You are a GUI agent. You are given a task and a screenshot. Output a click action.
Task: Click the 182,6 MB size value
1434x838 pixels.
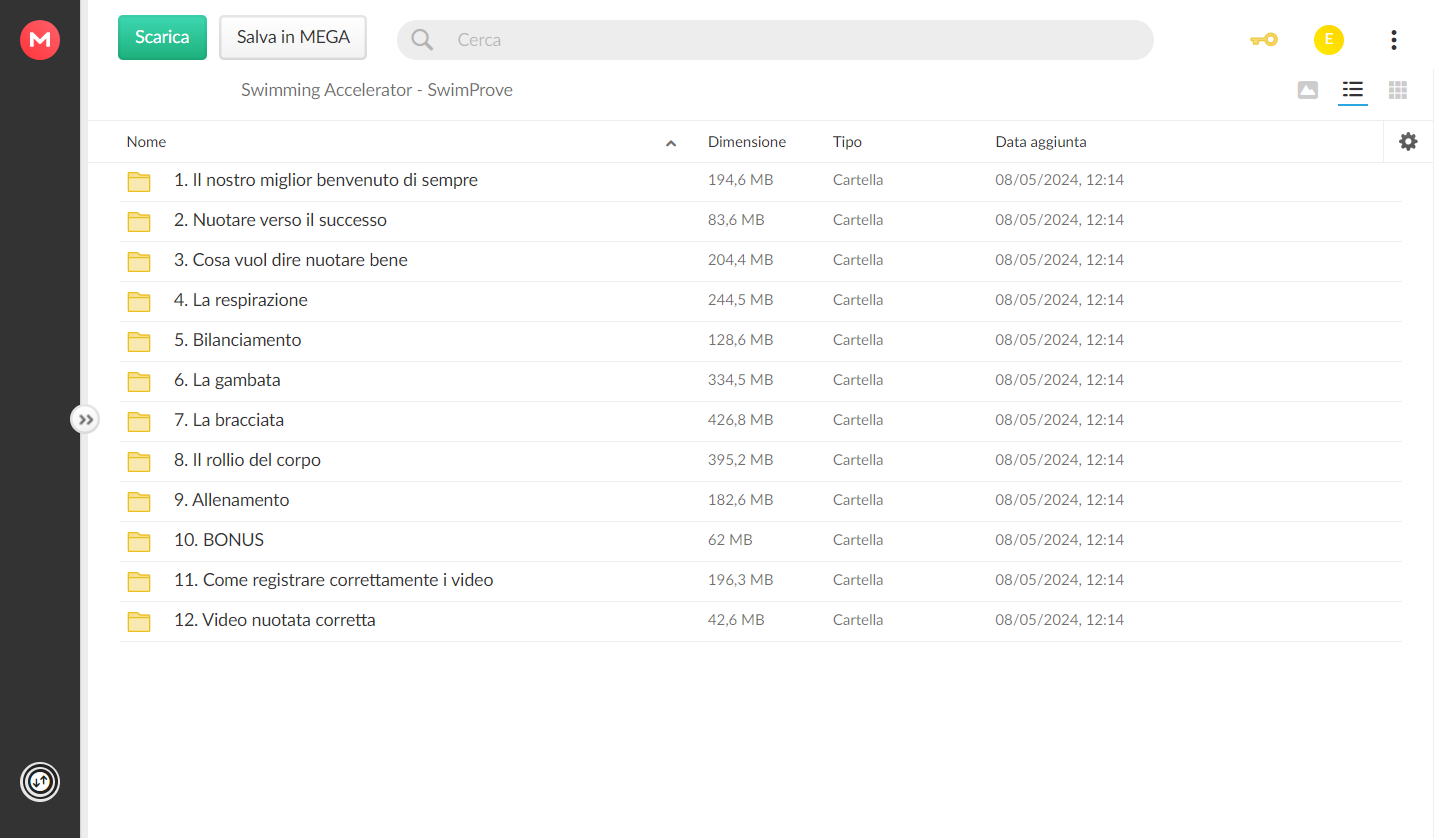(x=740, y=500)
